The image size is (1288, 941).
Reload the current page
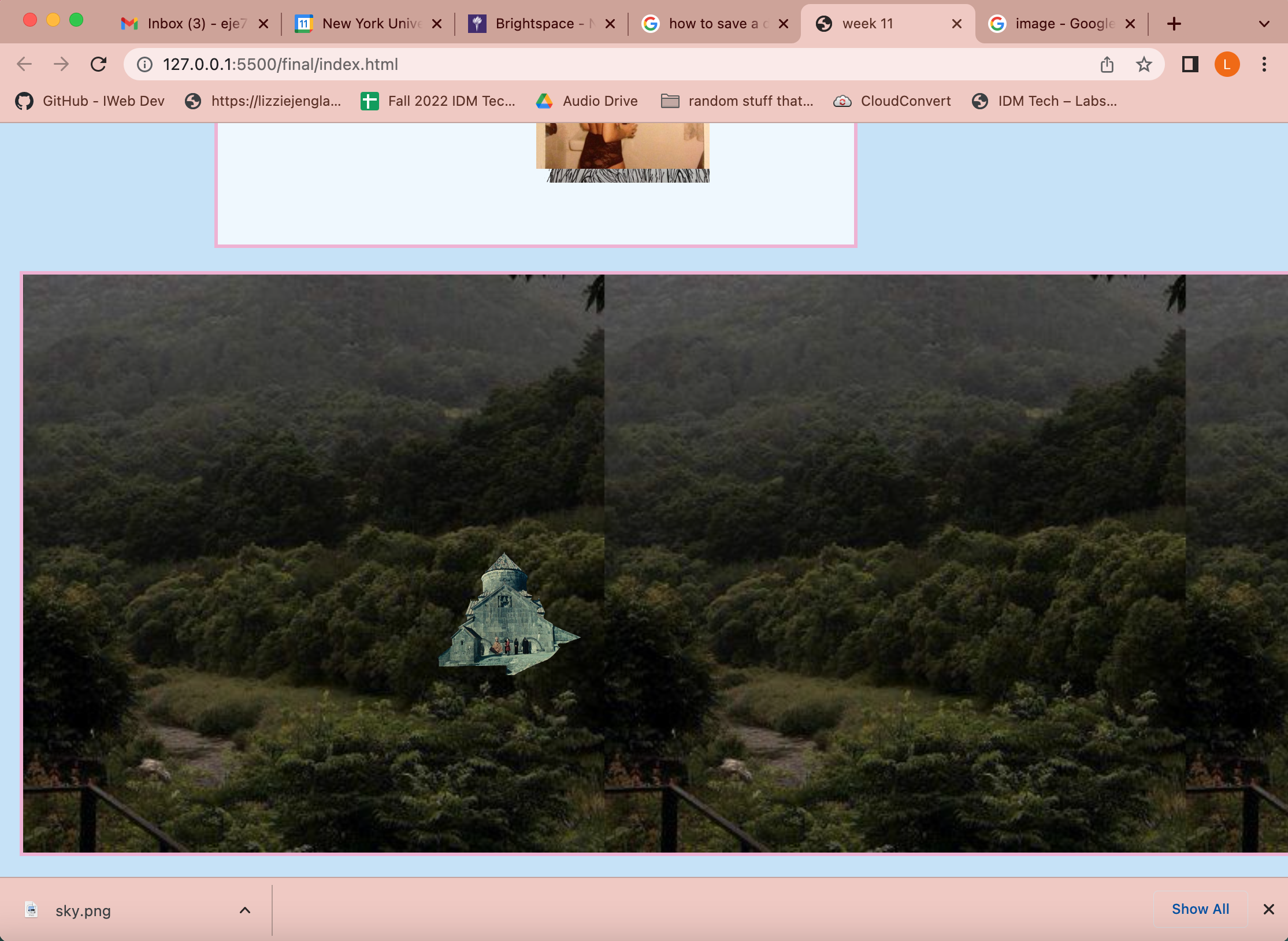coord(99,64)
